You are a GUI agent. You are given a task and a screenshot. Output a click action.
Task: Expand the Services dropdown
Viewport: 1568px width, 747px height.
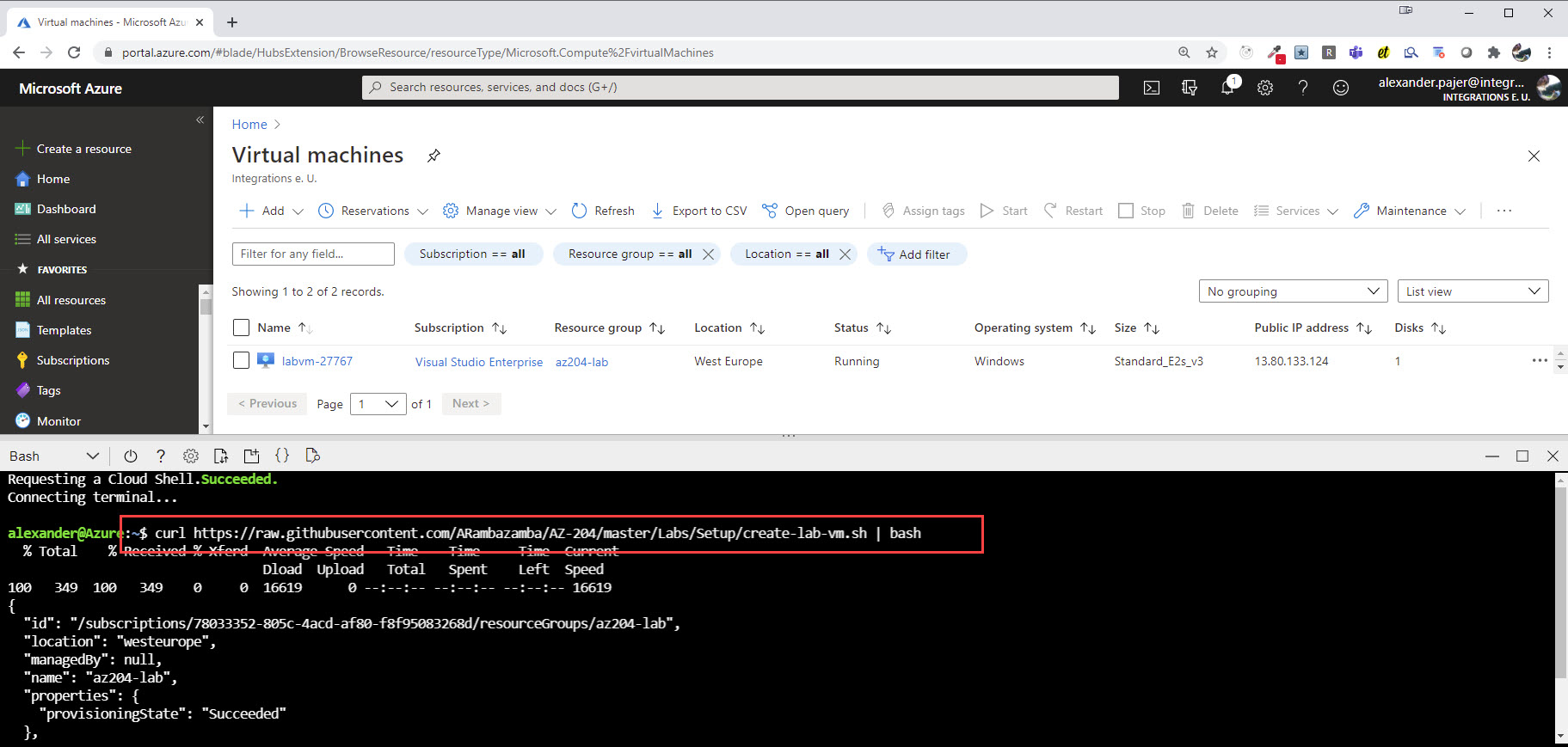1332,211
